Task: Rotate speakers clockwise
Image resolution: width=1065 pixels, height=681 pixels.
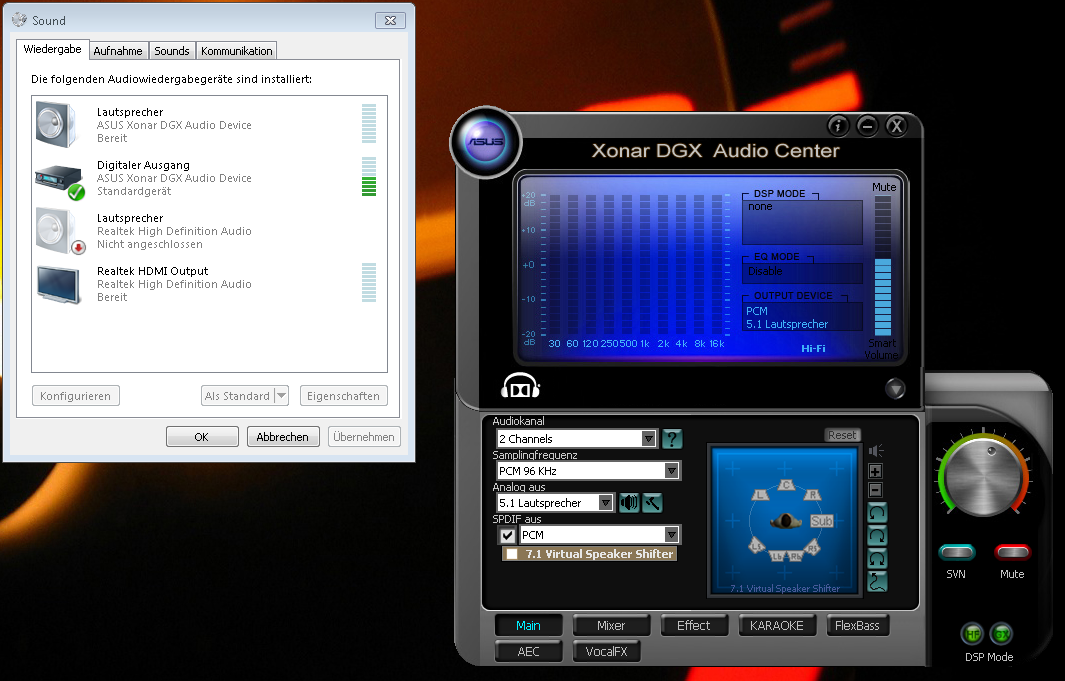Action: point(877,536)
